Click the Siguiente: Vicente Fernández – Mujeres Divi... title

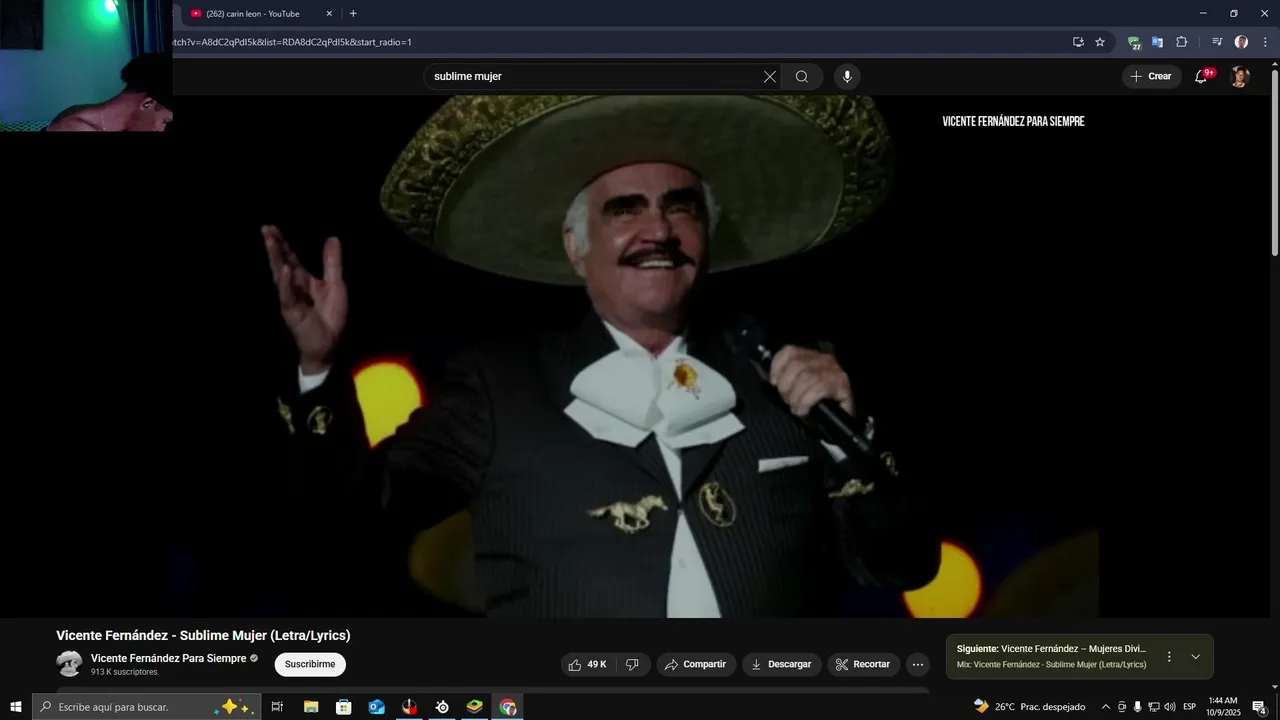(x=1051, y=649)
